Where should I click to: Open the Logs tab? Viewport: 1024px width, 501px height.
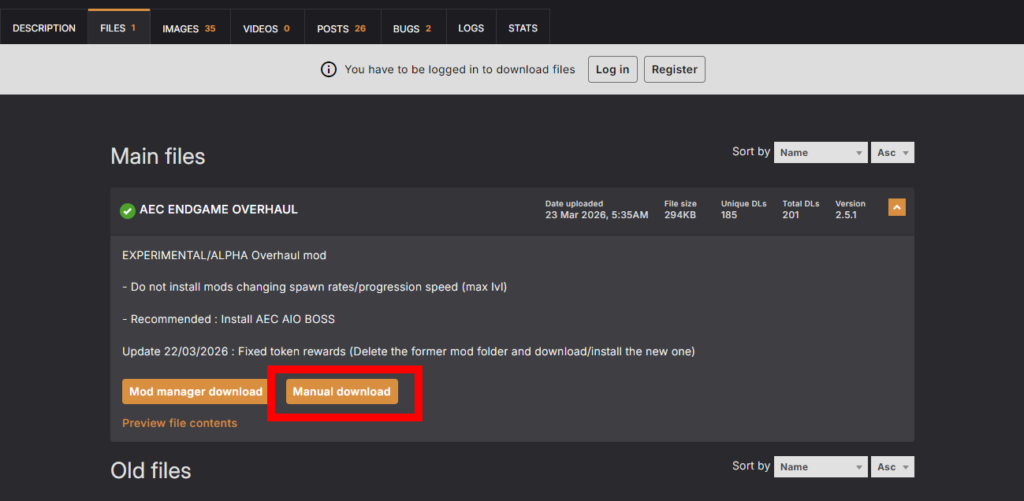coord(471,28)
